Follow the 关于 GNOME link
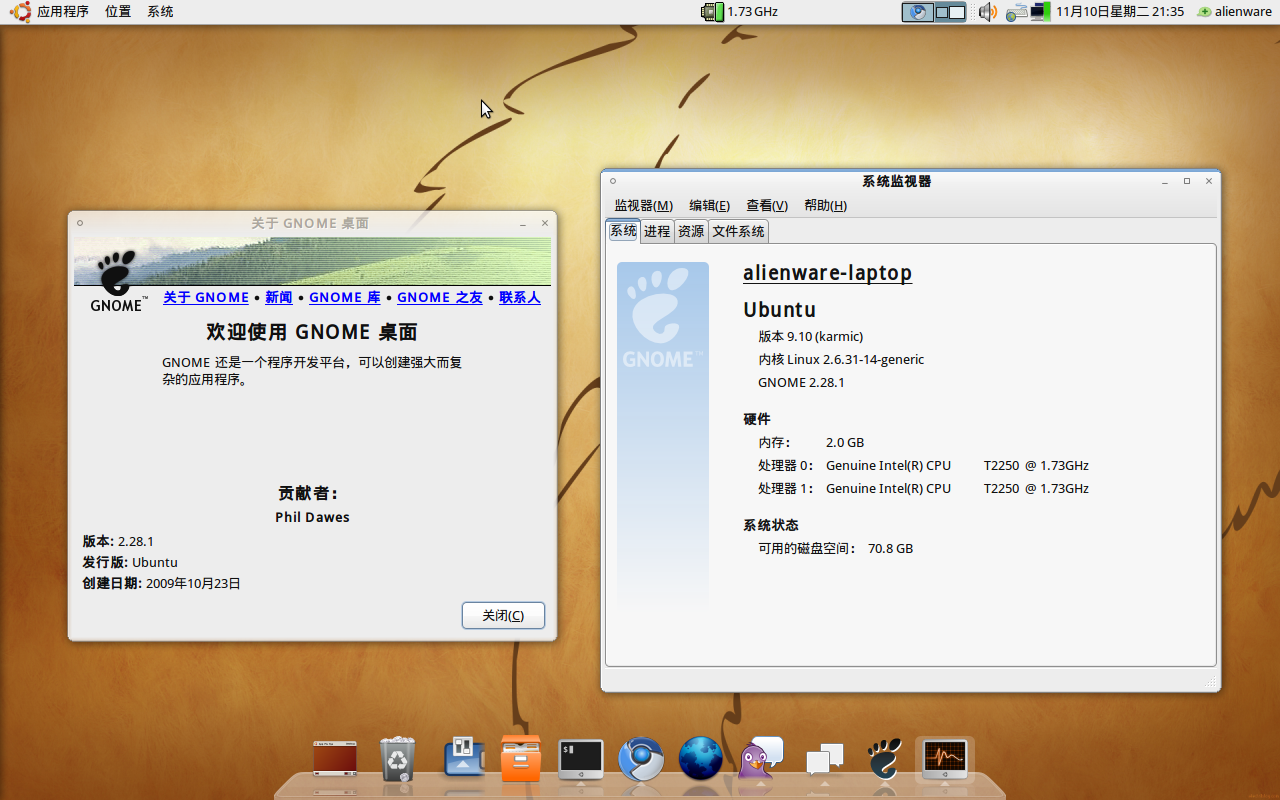 point(206,298)
